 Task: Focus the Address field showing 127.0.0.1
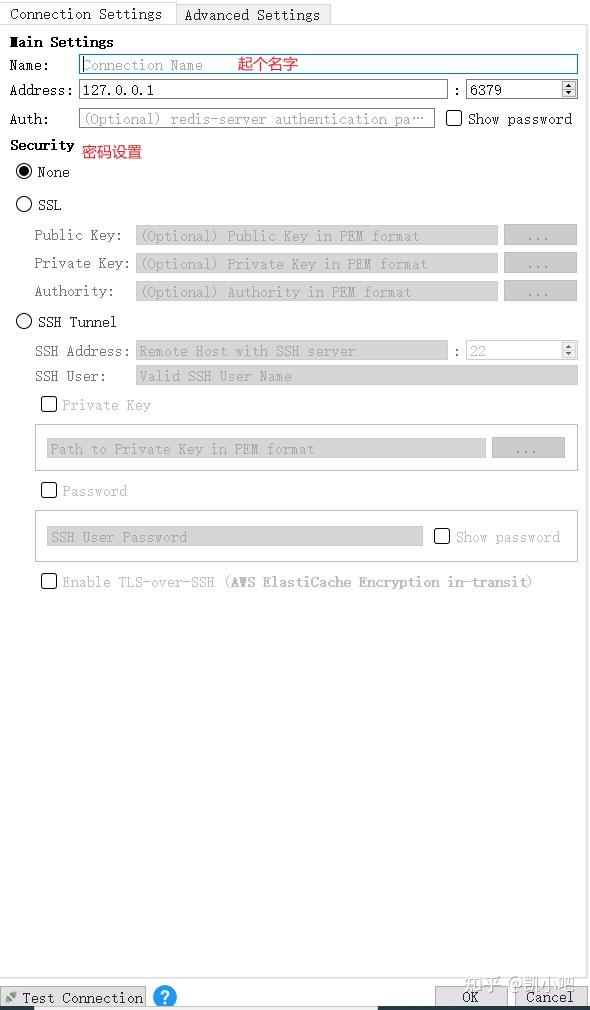click(263, 89)
